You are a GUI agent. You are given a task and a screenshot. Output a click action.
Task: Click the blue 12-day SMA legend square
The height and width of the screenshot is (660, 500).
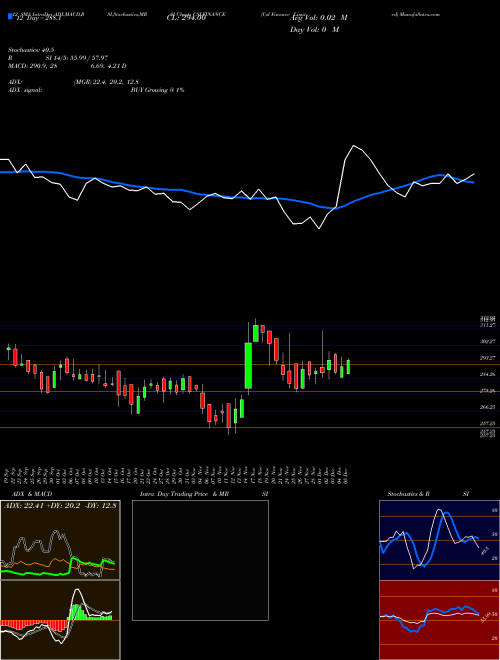(11, 17)
